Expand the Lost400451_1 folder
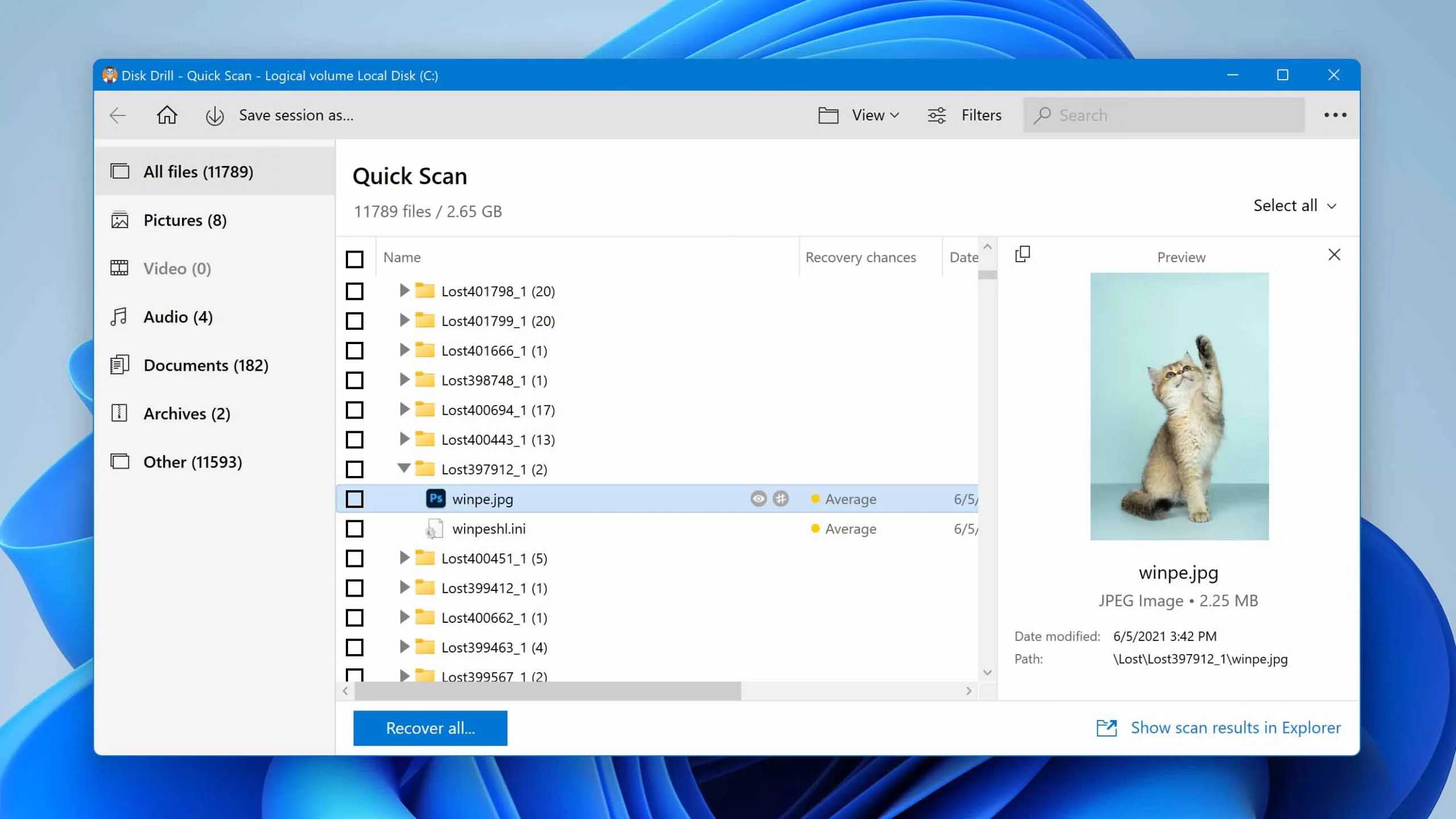Viewport: 1456px width, 819px height. tap(404, 557)
